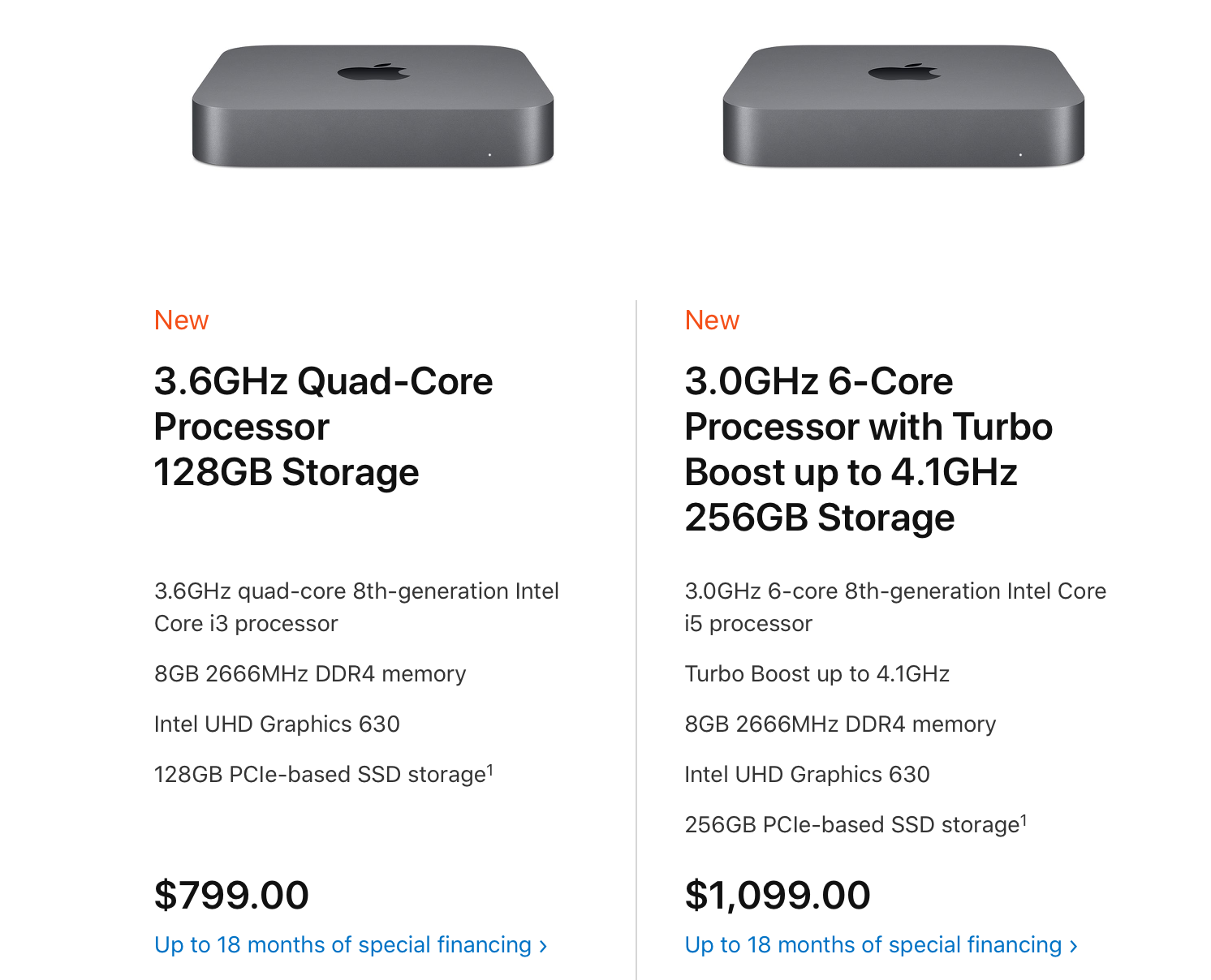This screenshot has width=1211, height=980.
Task: Click the Turbo Boost up to 4.1GHz spec
Action: point(817,674)
